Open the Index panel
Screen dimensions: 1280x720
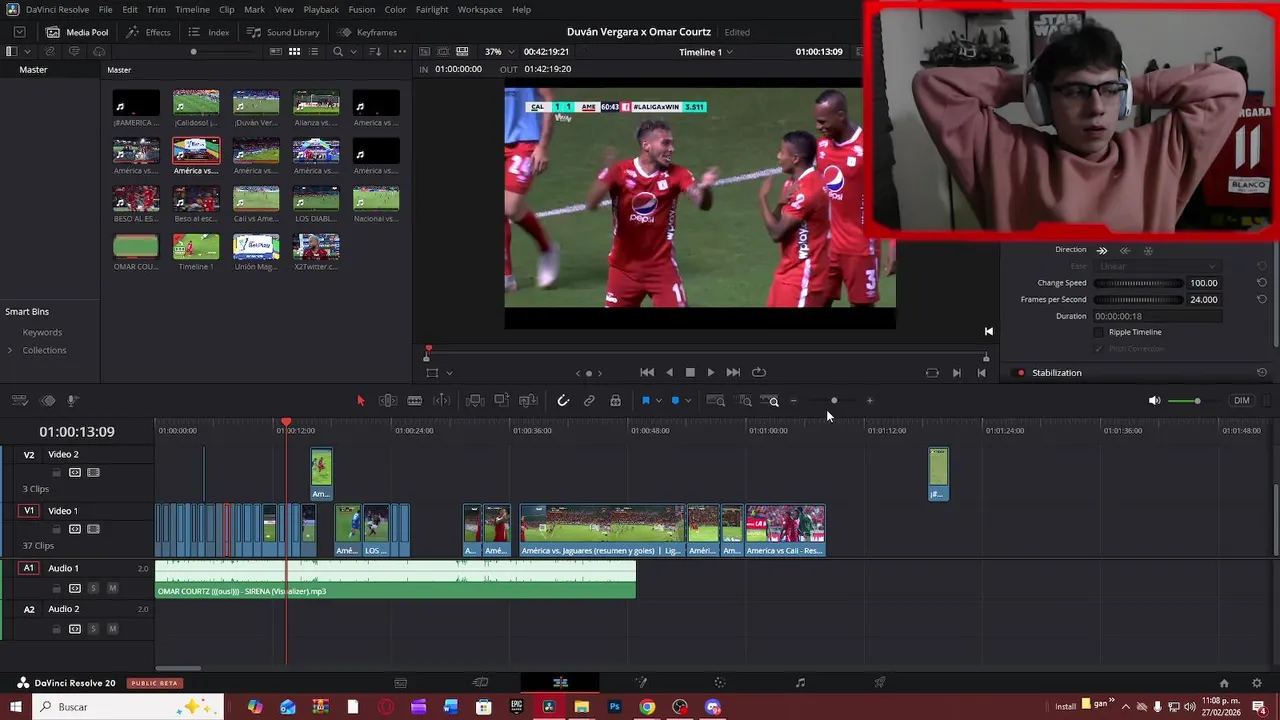coord(208,32)
